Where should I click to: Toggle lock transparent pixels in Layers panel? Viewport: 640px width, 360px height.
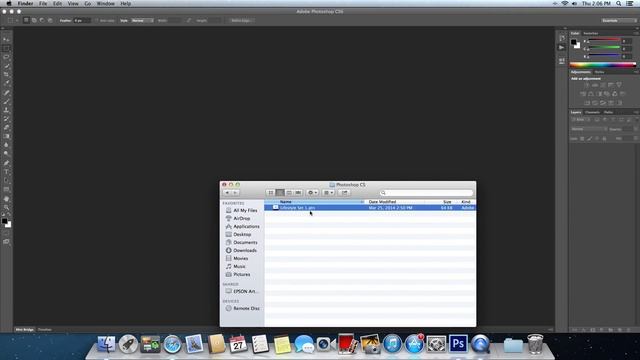(582, 139)
